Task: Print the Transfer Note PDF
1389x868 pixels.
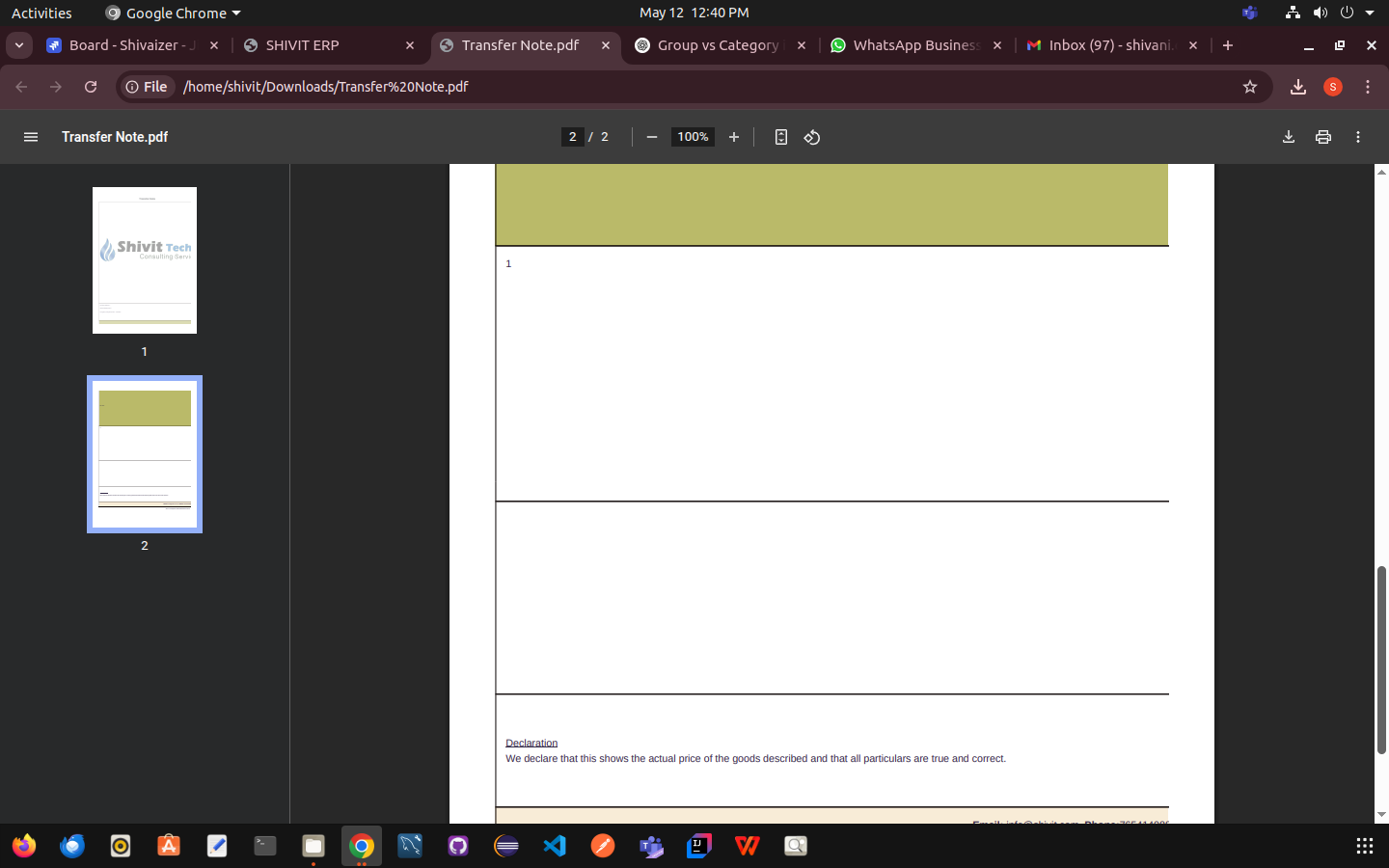Action: click(x=1323, y=137)
